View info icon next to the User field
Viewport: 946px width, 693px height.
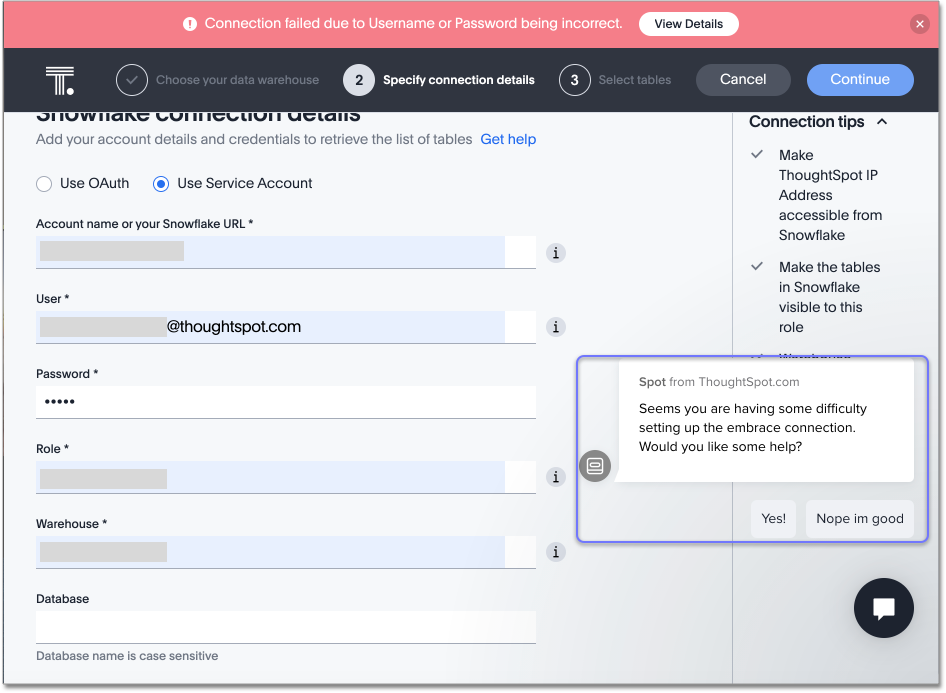pos(556,327)
